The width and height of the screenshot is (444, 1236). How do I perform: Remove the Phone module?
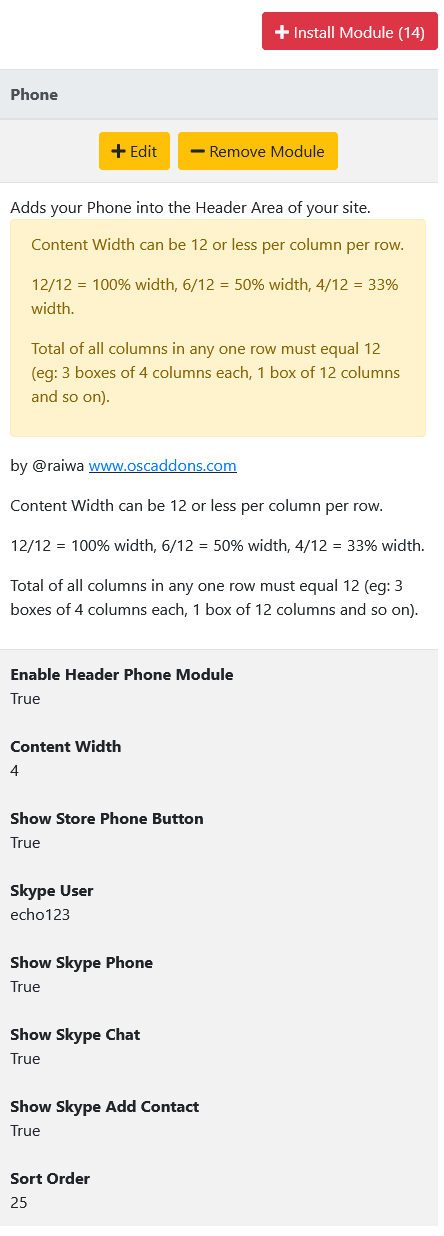pyautogui.click(x=258, y=151)
